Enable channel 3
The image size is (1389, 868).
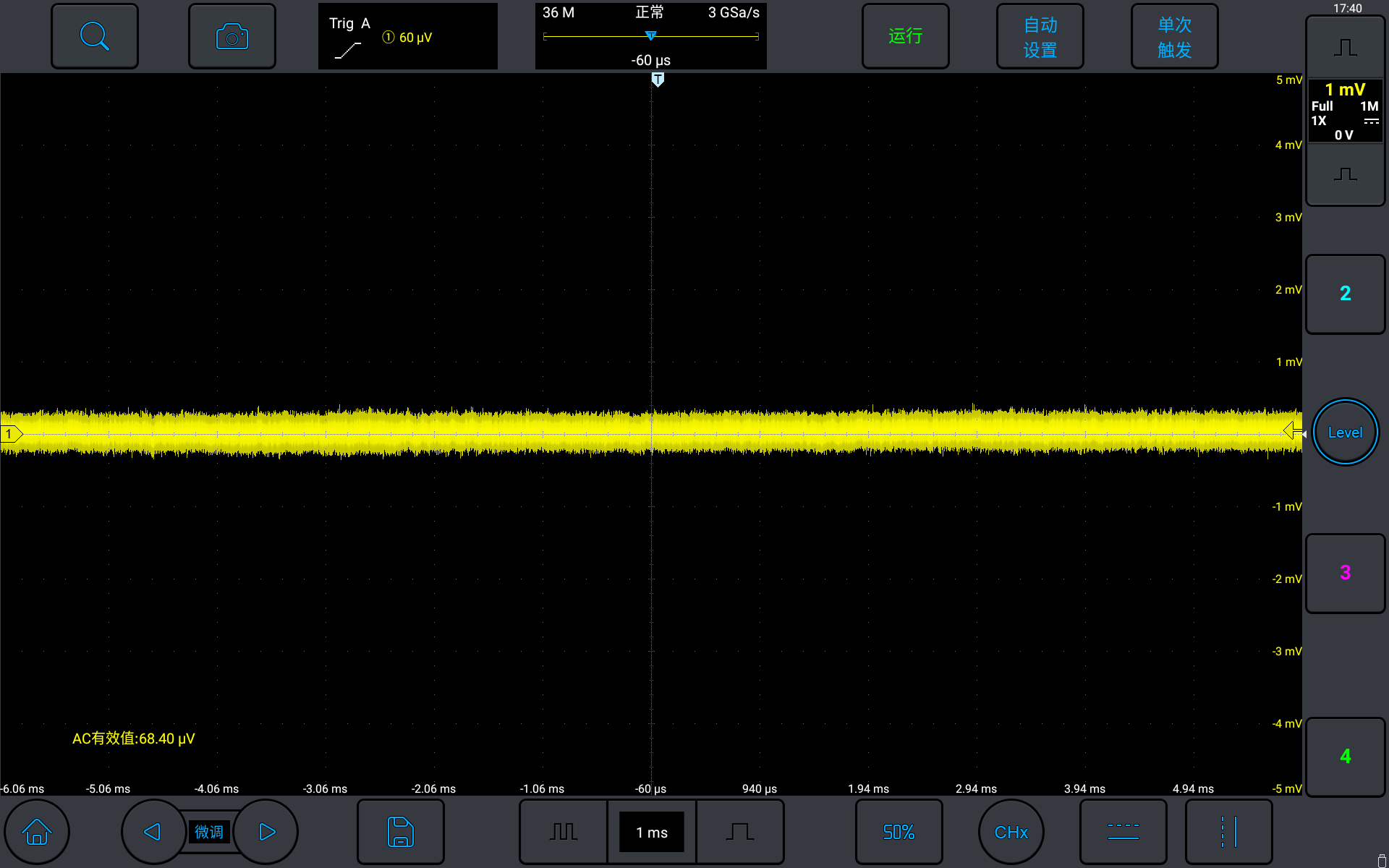point(1345,573)
